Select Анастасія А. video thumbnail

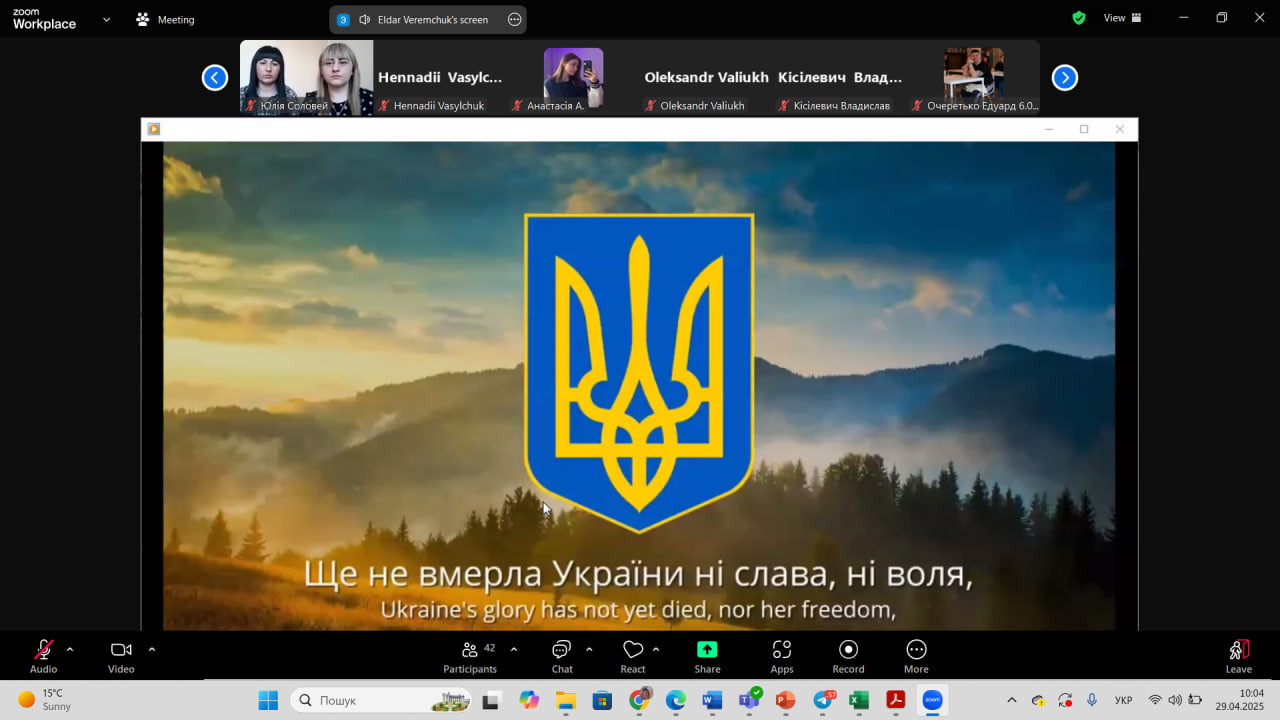coord(573,77)
